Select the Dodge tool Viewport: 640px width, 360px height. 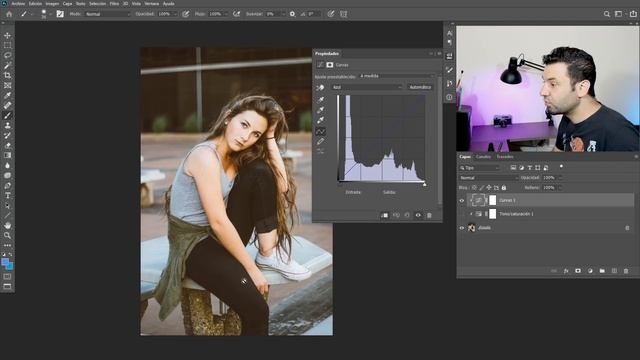[7, 175]
